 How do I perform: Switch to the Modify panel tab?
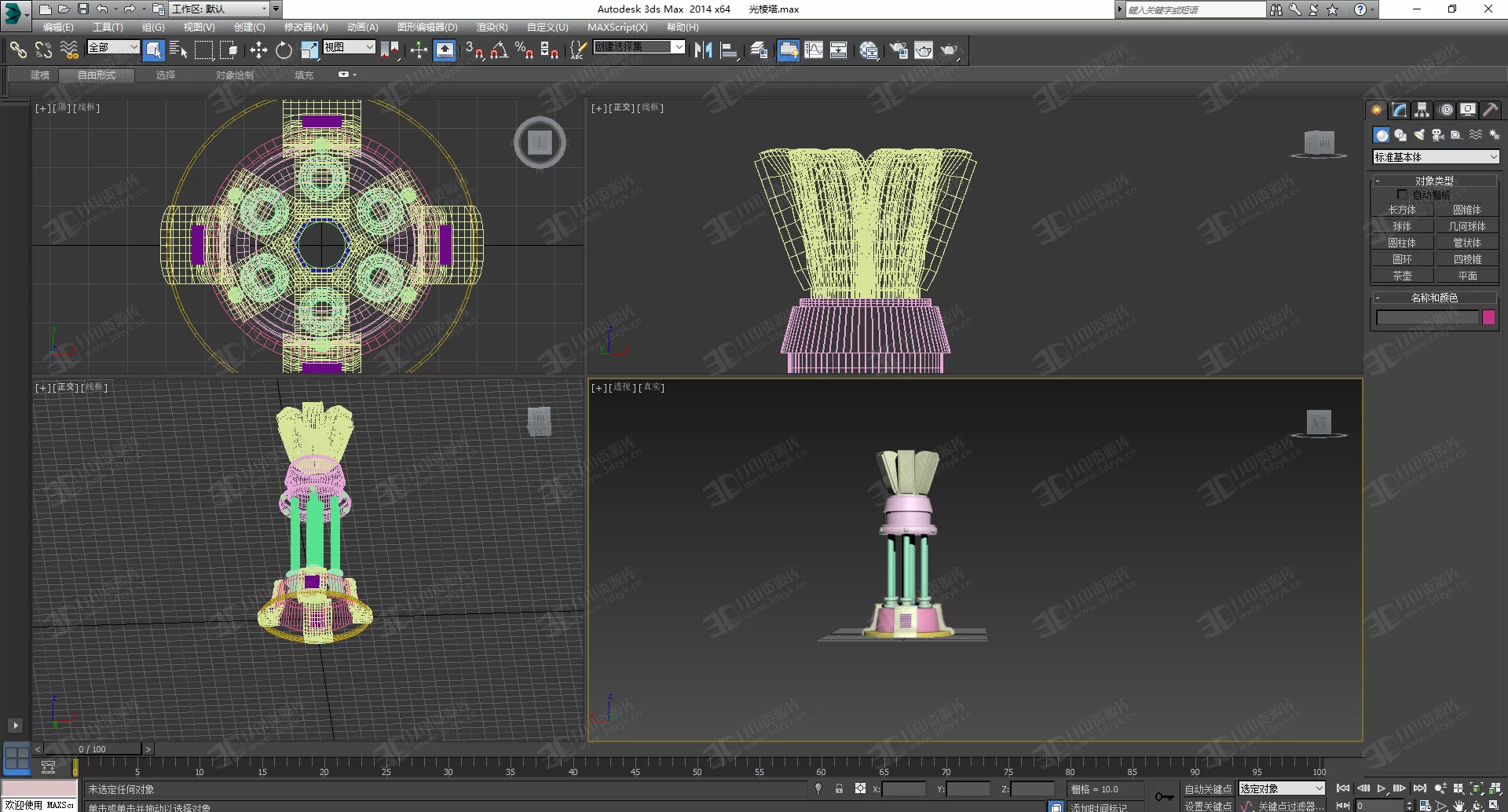click(x=1399, y=110)
